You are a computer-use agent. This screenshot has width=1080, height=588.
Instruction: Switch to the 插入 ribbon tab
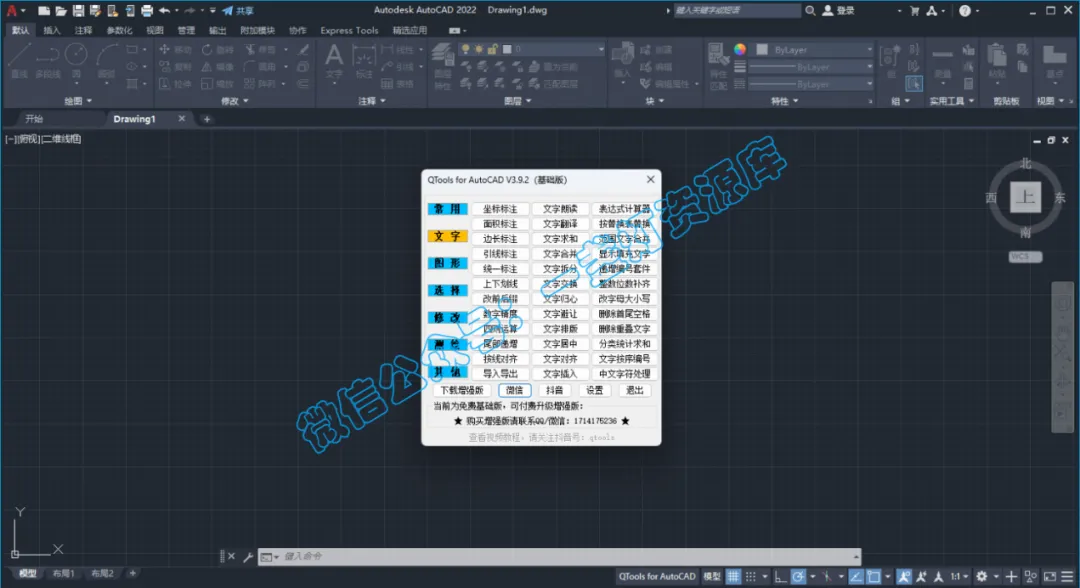point(52,30)
